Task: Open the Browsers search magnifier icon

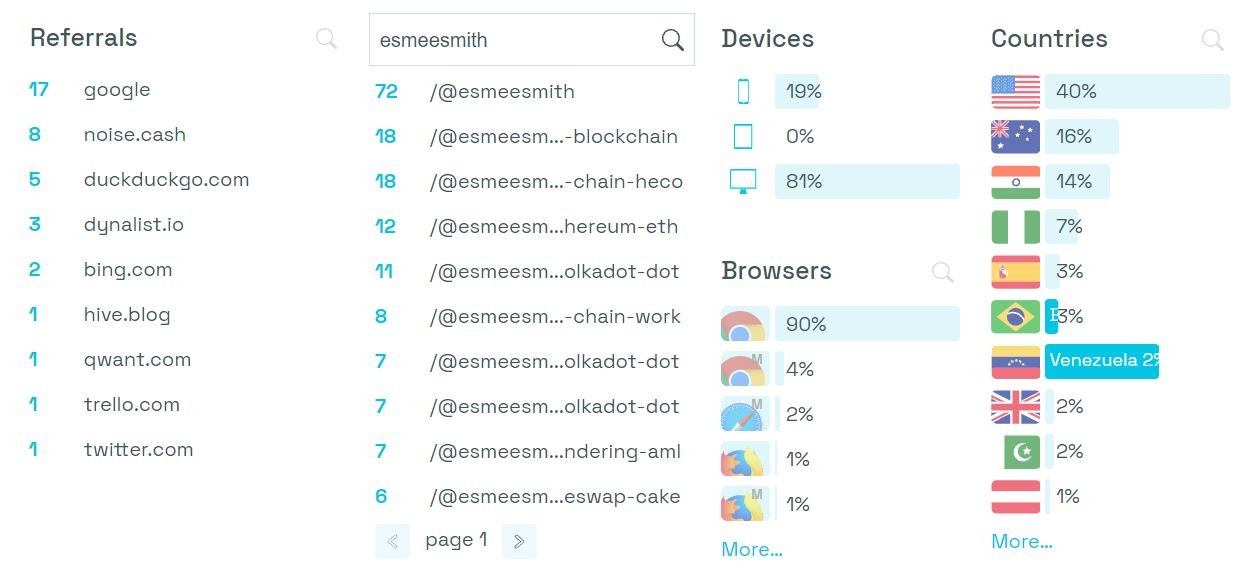Action: click(x=942, y=272)
